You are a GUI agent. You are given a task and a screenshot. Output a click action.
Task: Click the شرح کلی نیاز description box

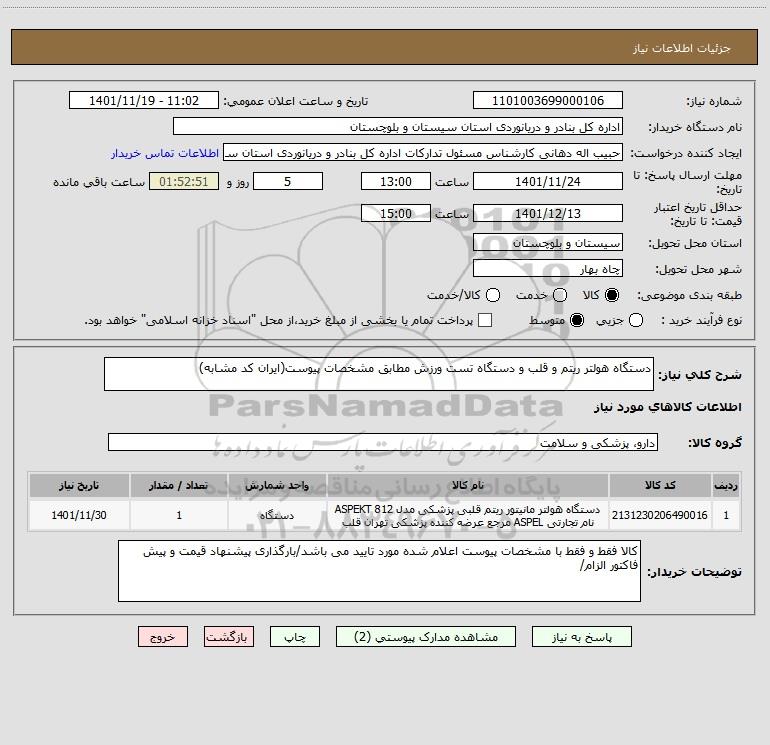click(x=379, y=374)
